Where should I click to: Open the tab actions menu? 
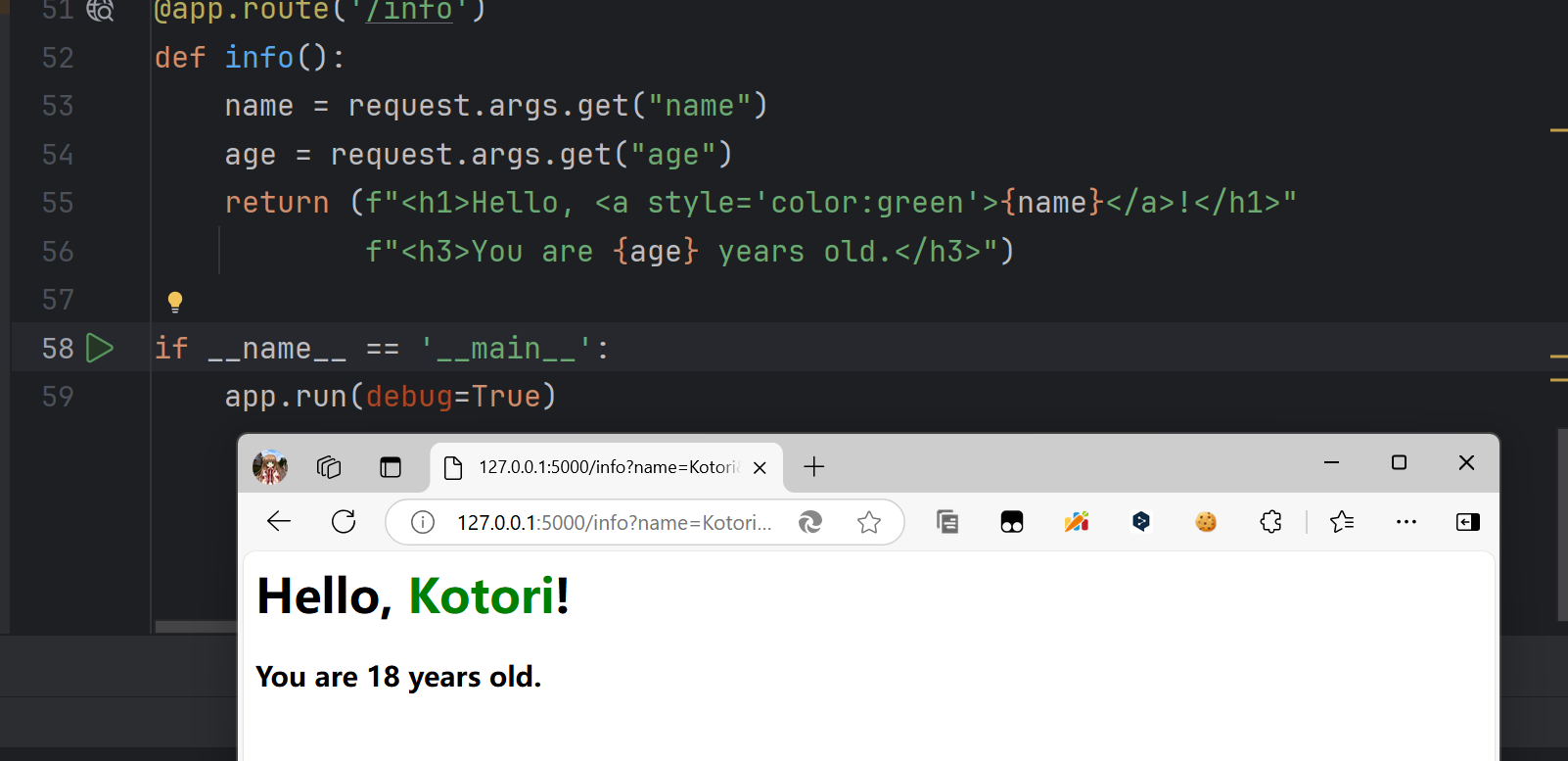(x=391, y=467)
